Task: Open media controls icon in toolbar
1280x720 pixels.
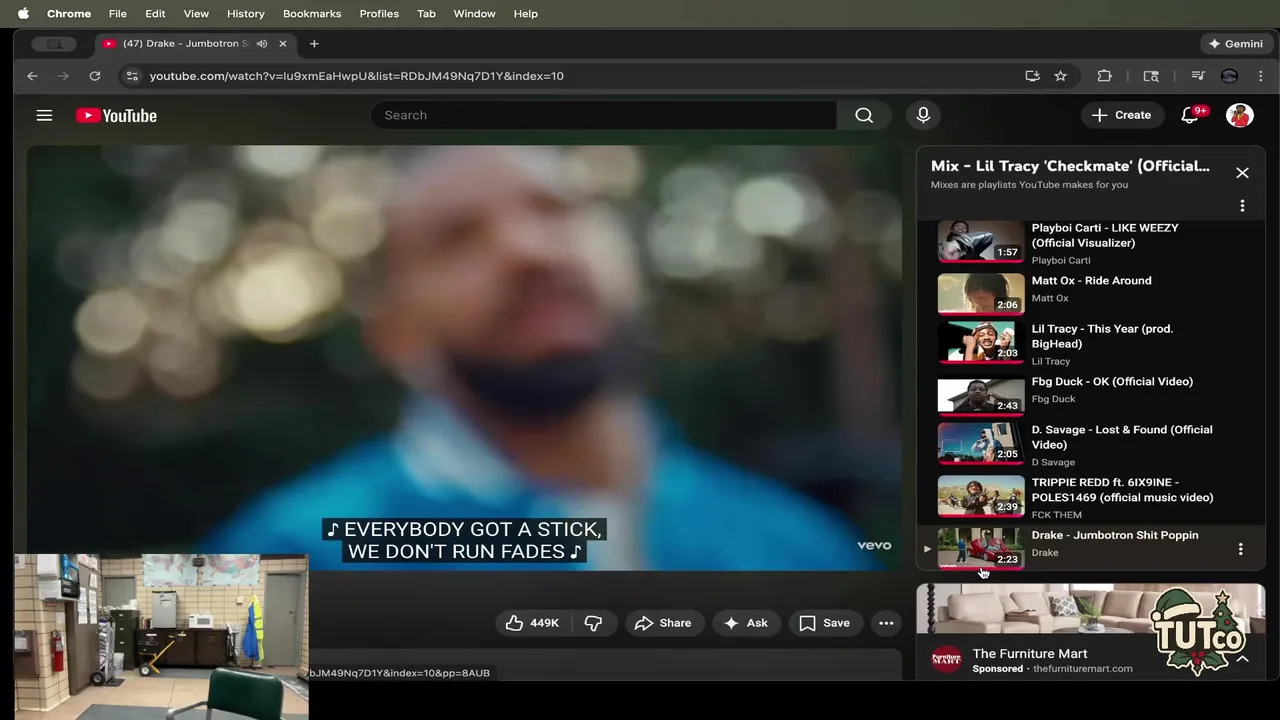Action: [1197, 76]
